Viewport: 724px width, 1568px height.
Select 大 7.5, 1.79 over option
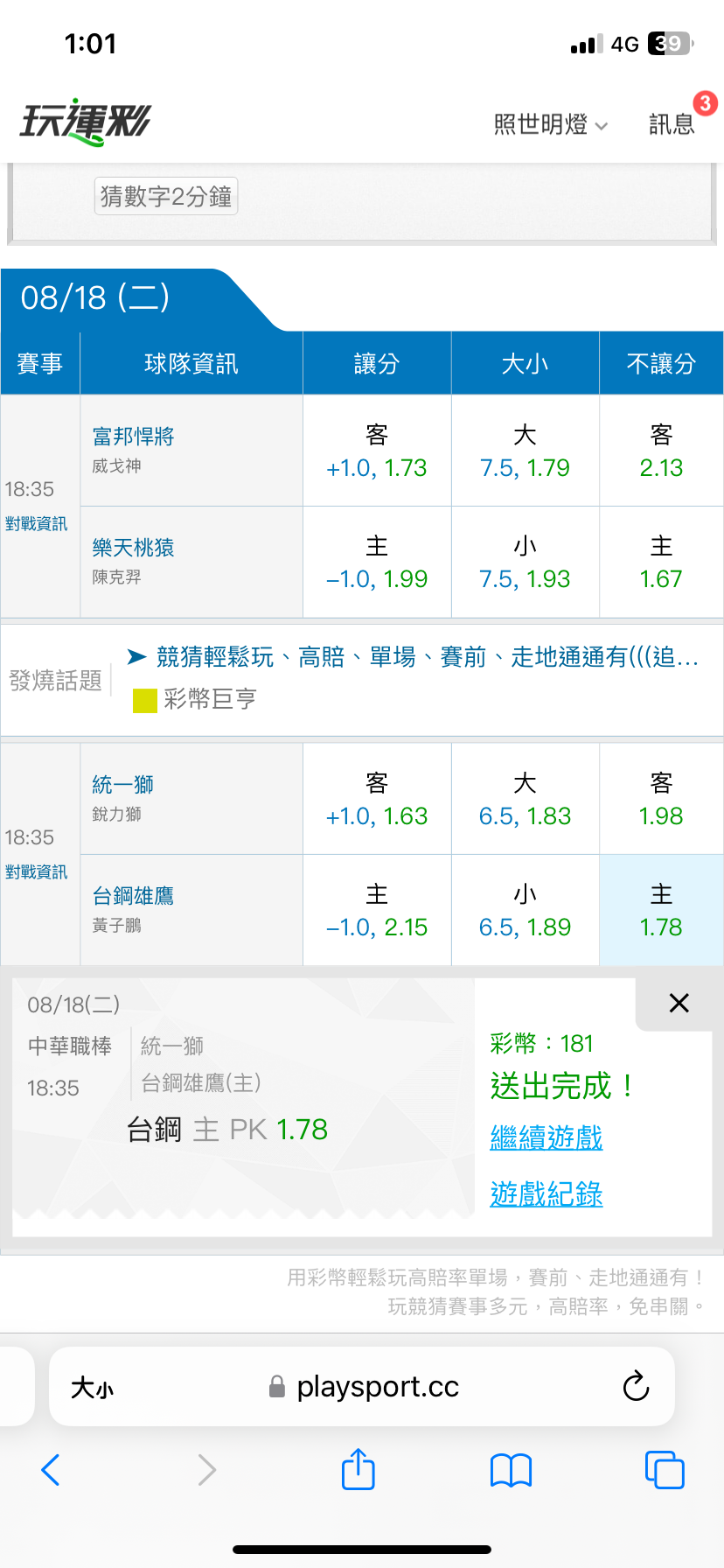tap(525, 451)
